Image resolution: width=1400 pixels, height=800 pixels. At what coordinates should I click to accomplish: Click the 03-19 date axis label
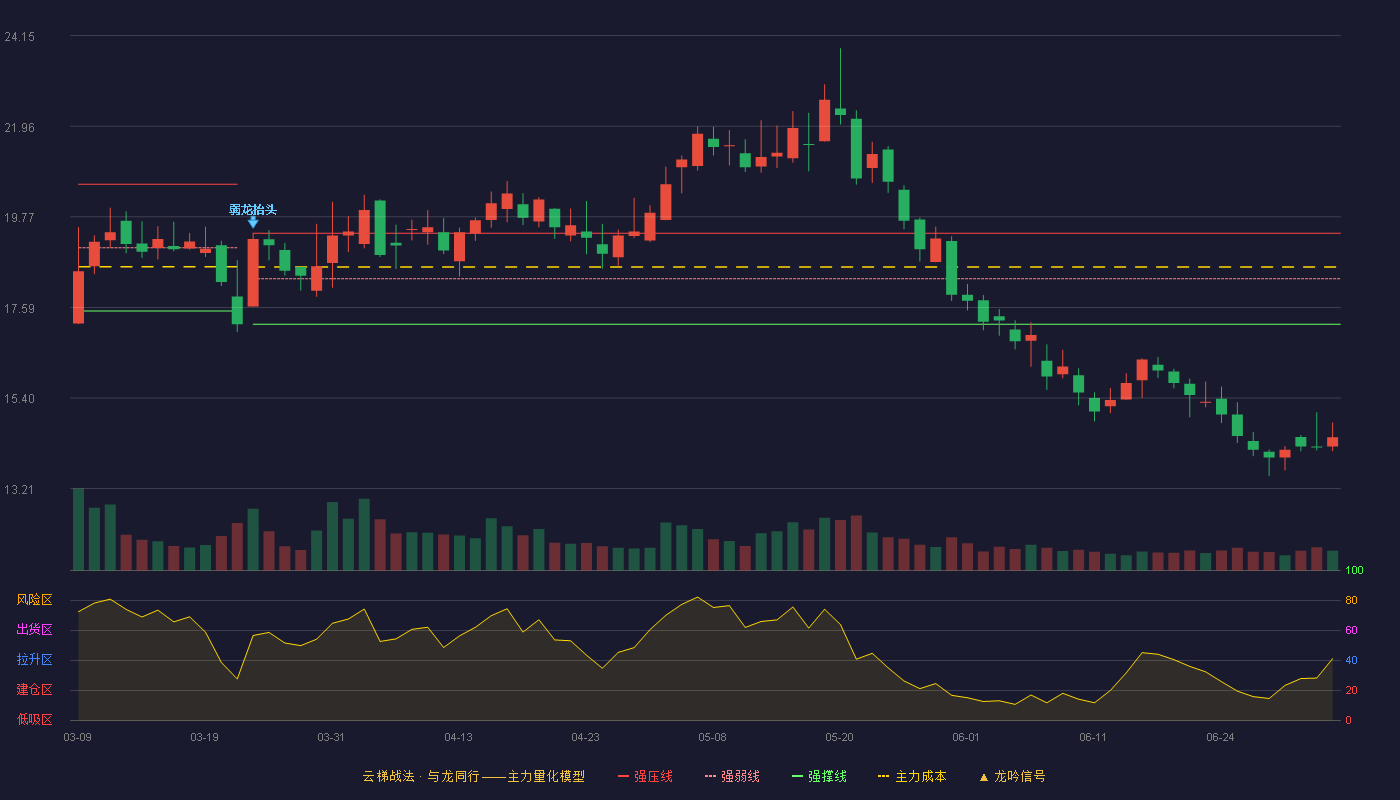click(x=204, y=737)
